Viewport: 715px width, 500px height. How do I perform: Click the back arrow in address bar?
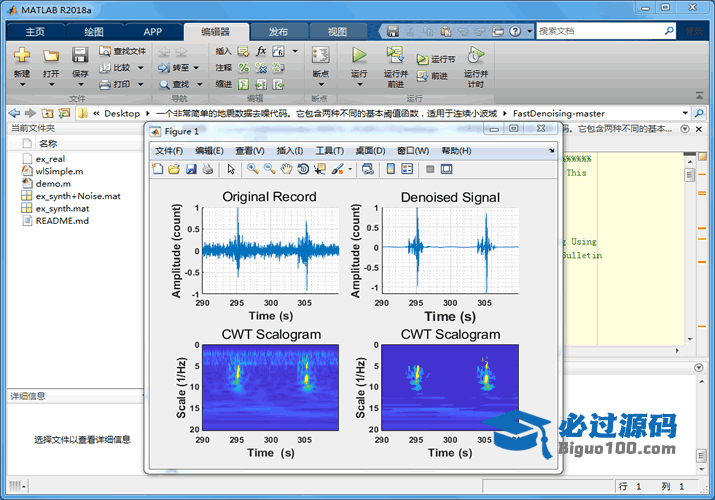tap(14, 113)
